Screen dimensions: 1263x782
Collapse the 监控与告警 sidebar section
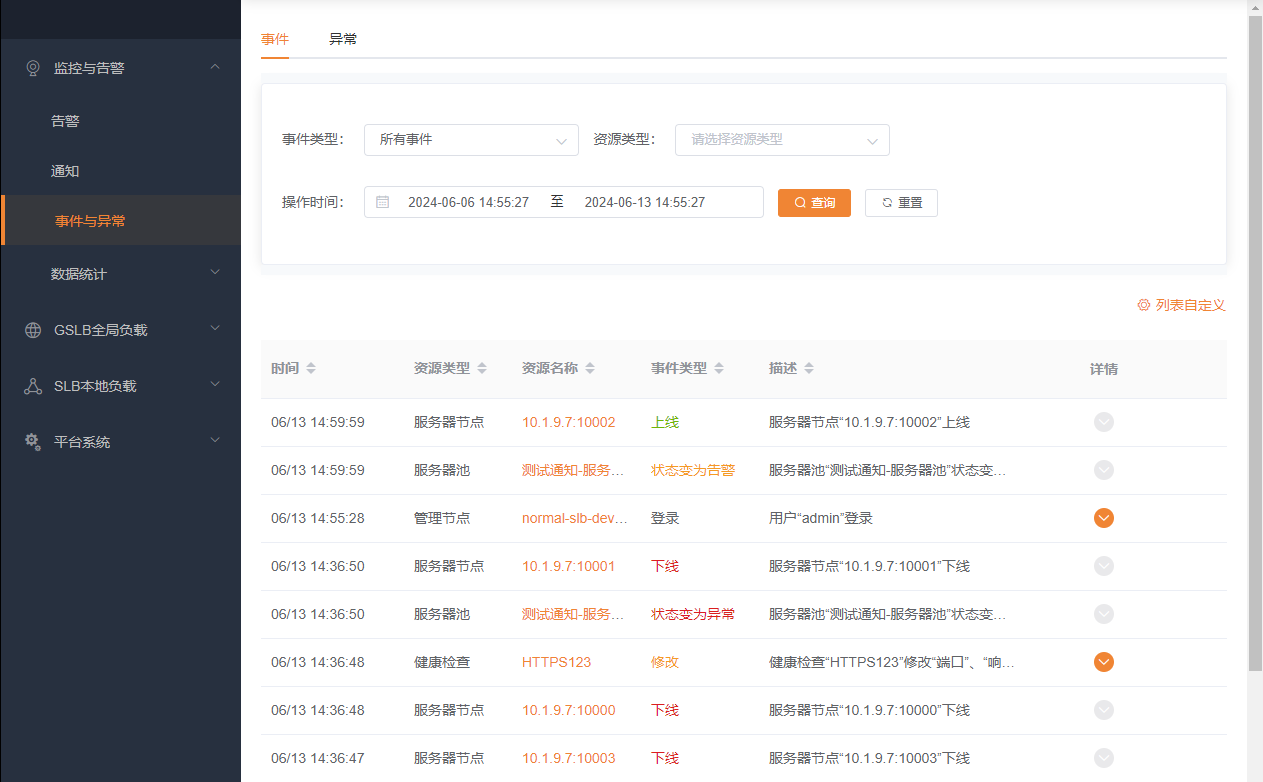click(x=215, y=67)
